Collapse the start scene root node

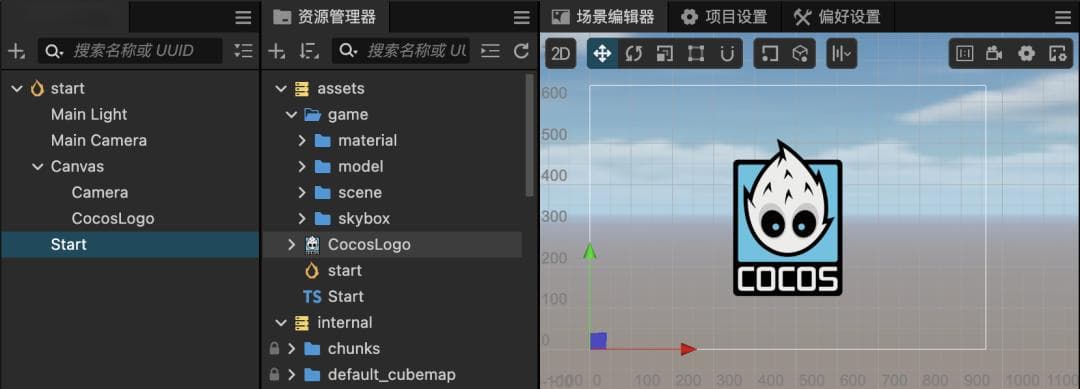coord(17,88)
